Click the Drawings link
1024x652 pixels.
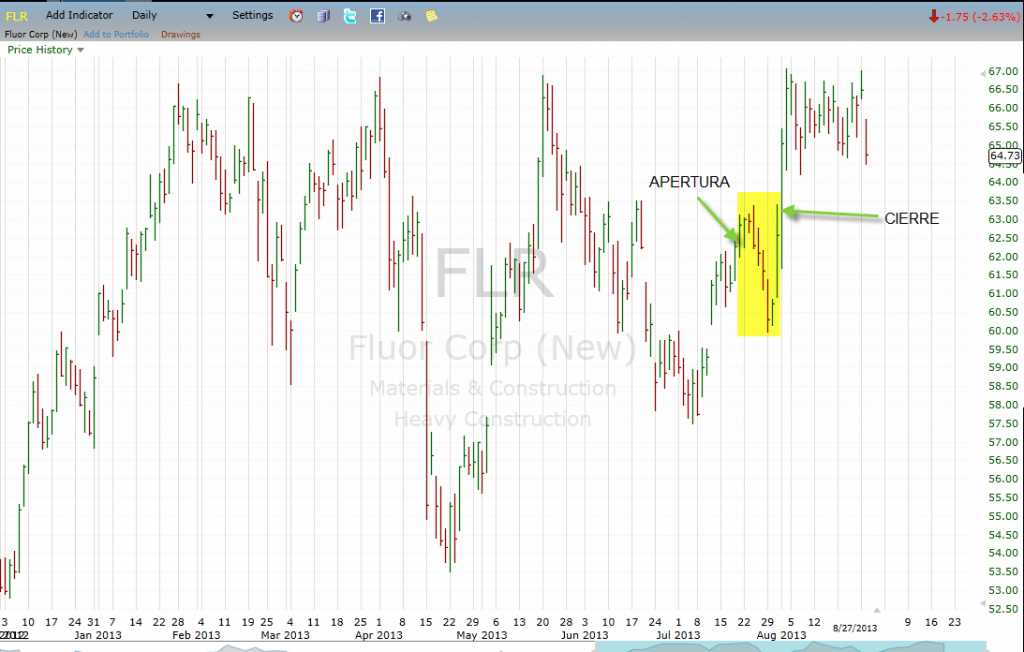[x=180, y=34]
